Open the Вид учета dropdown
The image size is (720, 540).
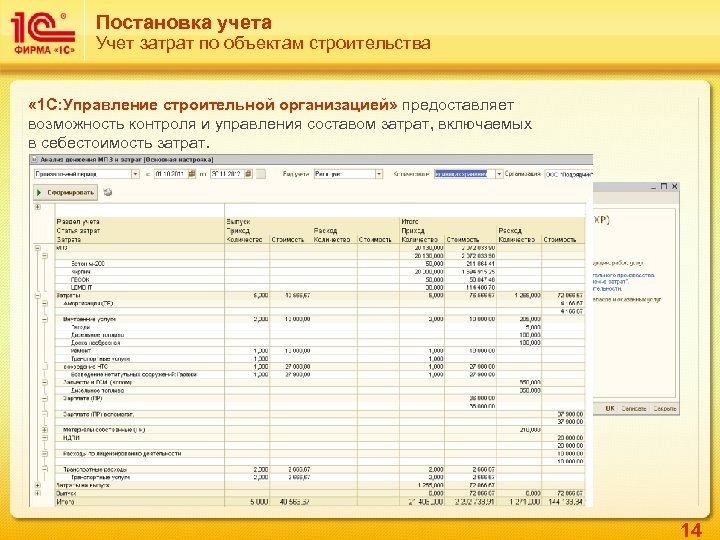click(x=379, y=174)
